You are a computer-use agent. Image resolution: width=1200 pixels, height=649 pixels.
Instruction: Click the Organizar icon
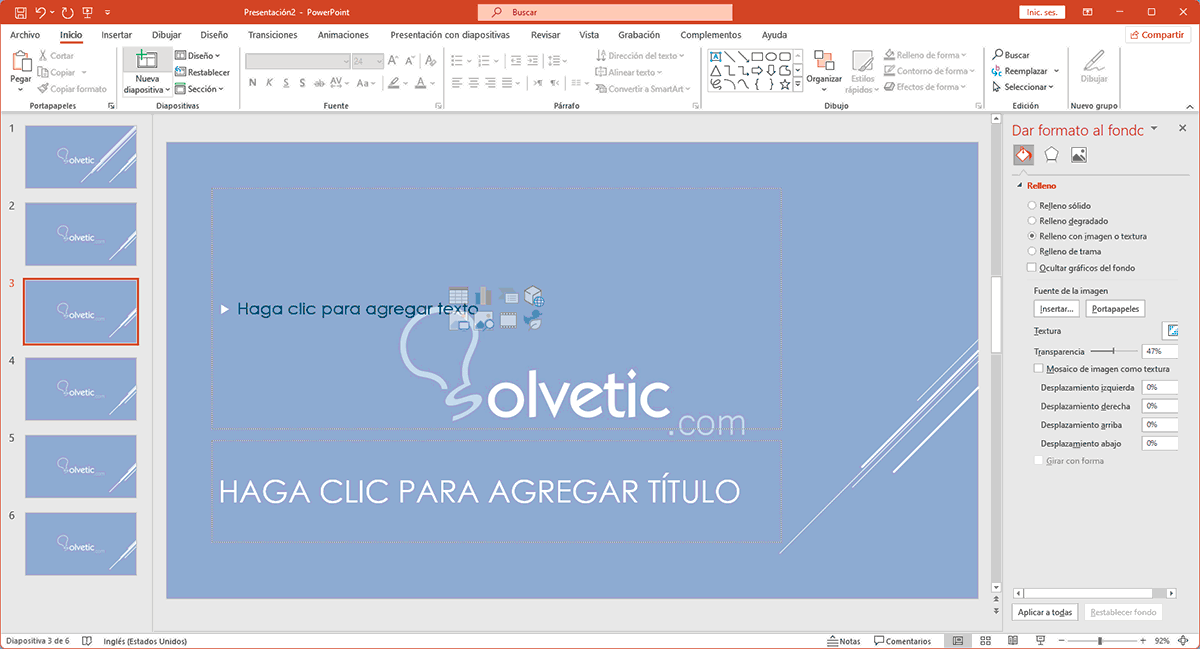coord(824,61)
